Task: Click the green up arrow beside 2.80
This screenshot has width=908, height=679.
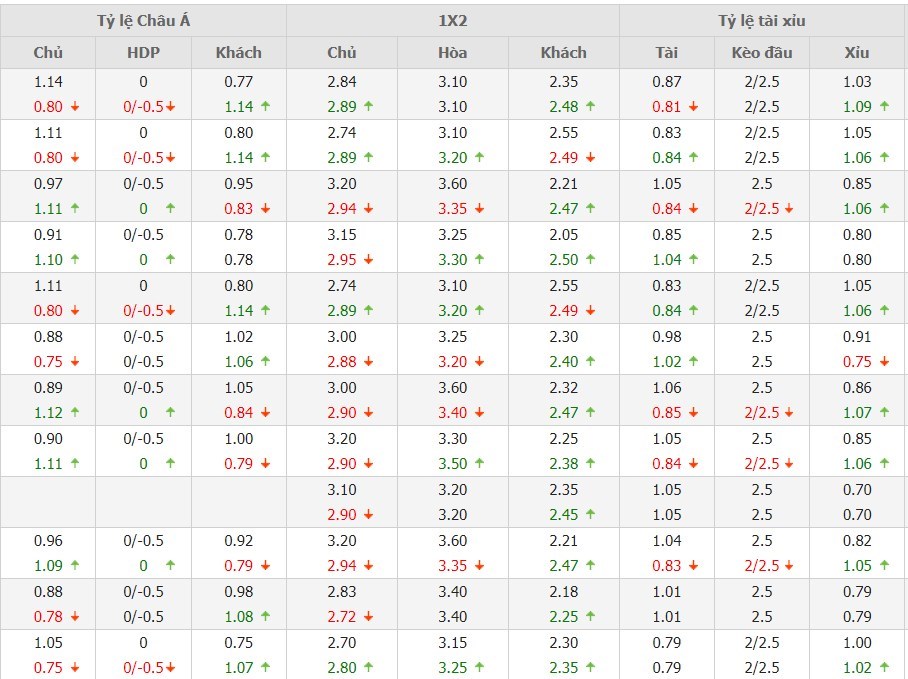Action: [x=369, y=667]
